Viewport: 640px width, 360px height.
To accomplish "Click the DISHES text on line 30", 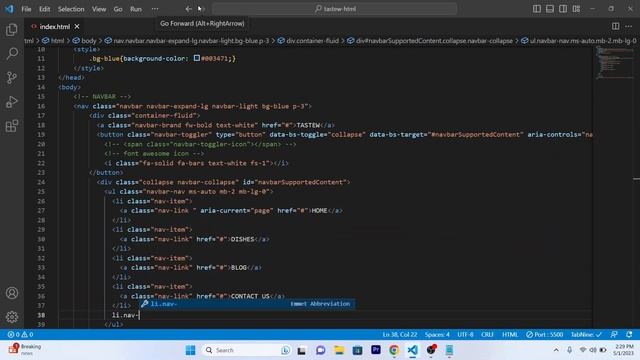I will coord(242,239).
